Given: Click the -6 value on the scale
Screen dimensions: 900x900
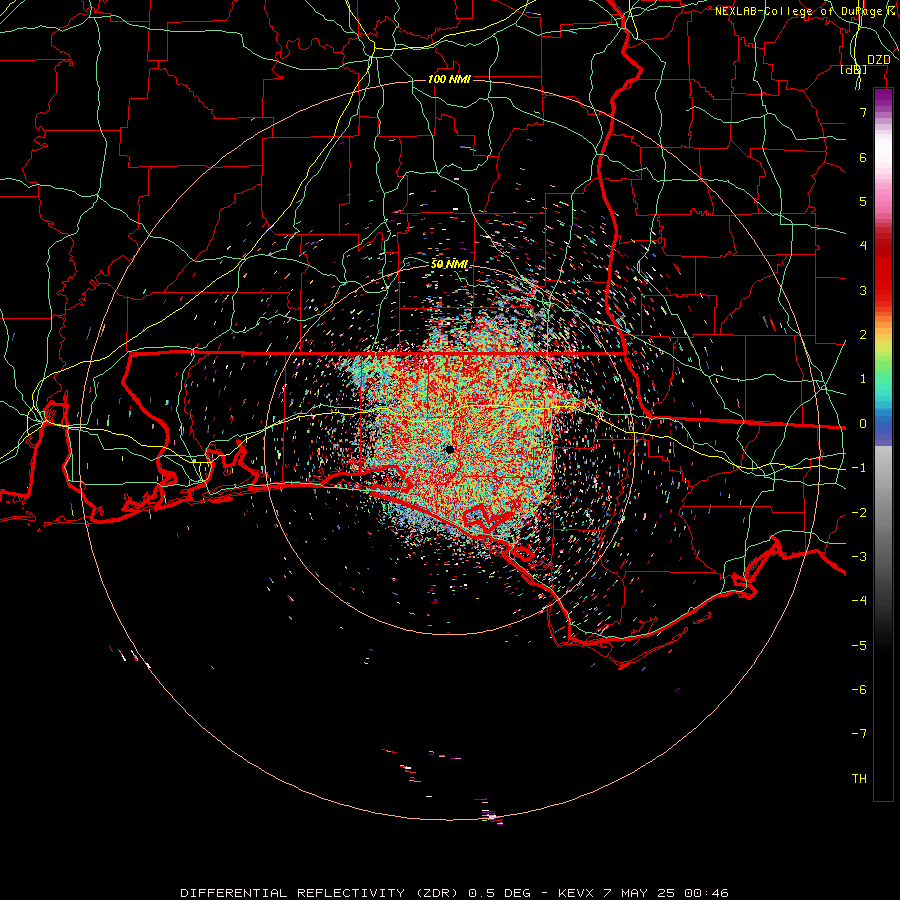Looking at the screenshot, I should pos(859,690).
